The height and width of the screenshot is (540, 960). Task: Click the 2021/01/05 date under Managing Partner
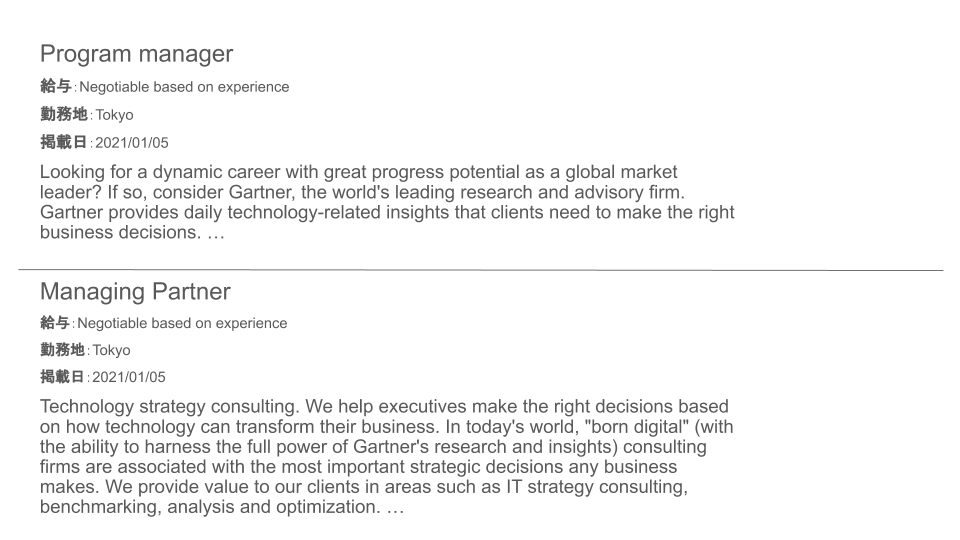click(x=129, y=377)
